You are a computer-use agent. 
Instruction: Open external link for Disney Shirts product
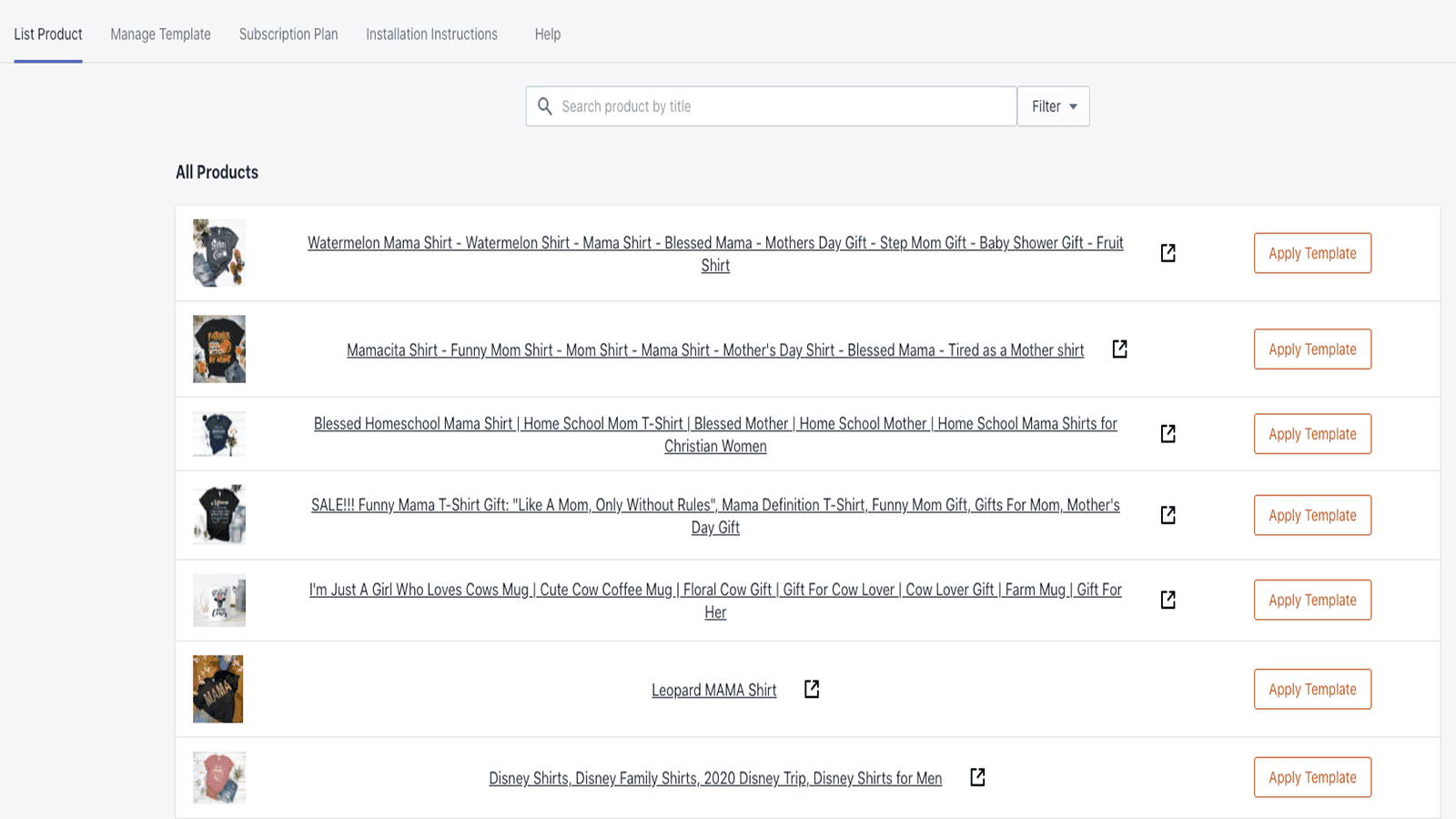[x=976, y=777]
